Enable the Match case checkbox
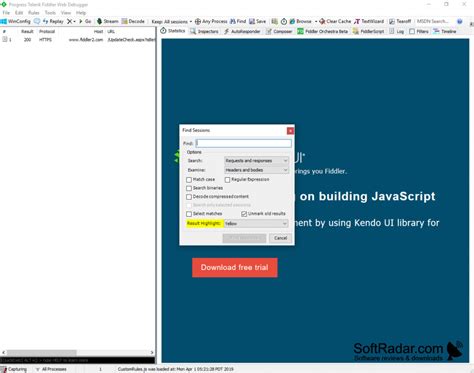The width and height of the screenshot is (474, 373). (189, 180)
